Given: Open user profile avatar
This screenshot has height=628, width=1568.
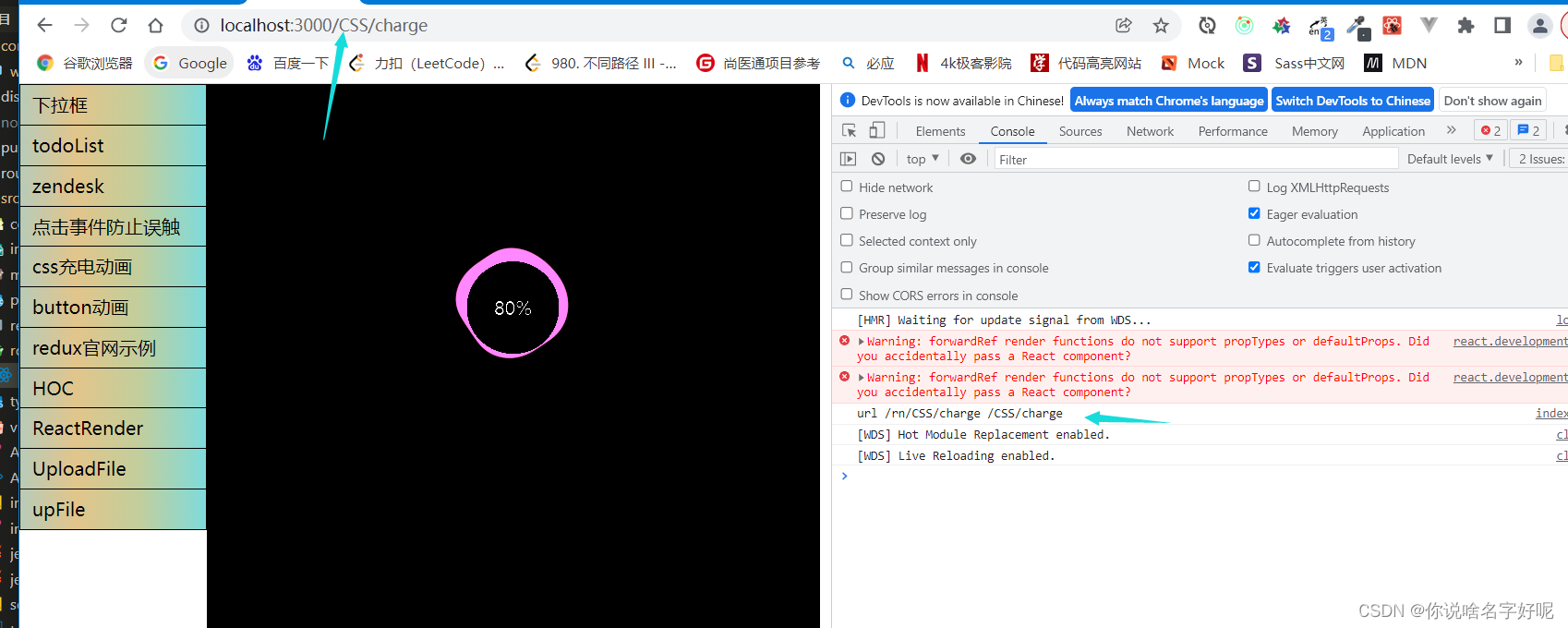Looking at the screenshot, I should click(1539, 26).
